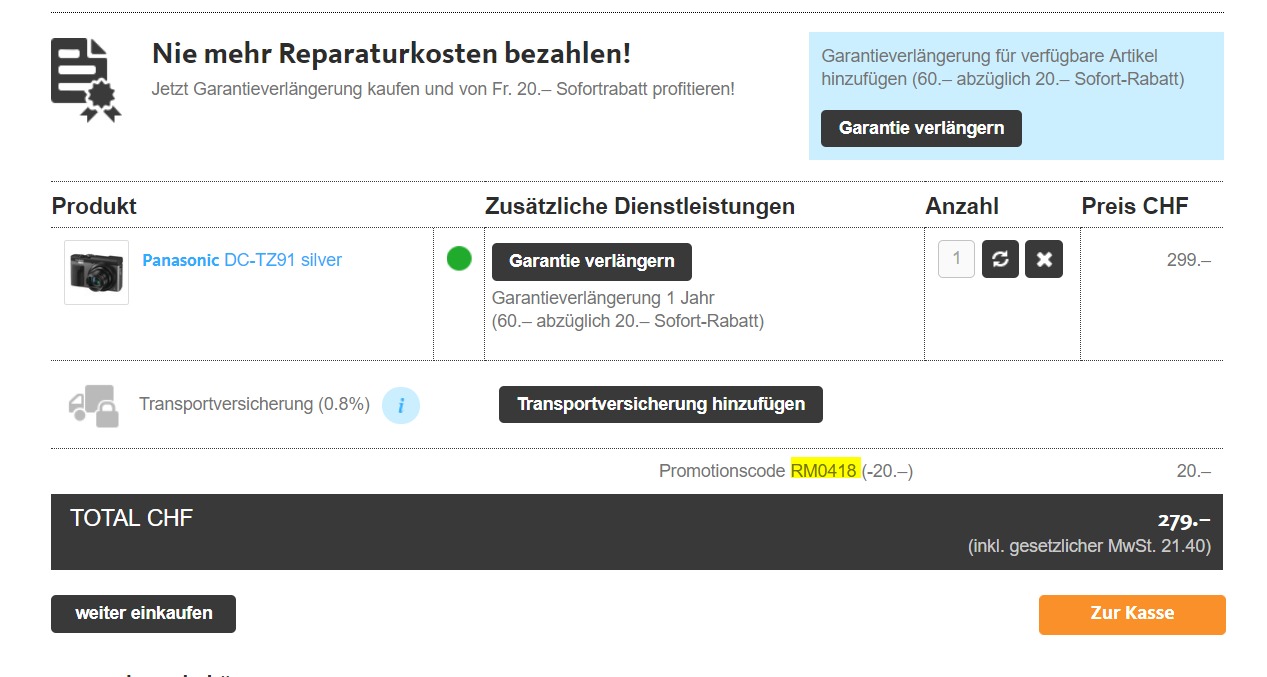The image size is (1267, 677).
Task: Open the Panasonic DC-TZ91 silver link
Action: point(242,260)
